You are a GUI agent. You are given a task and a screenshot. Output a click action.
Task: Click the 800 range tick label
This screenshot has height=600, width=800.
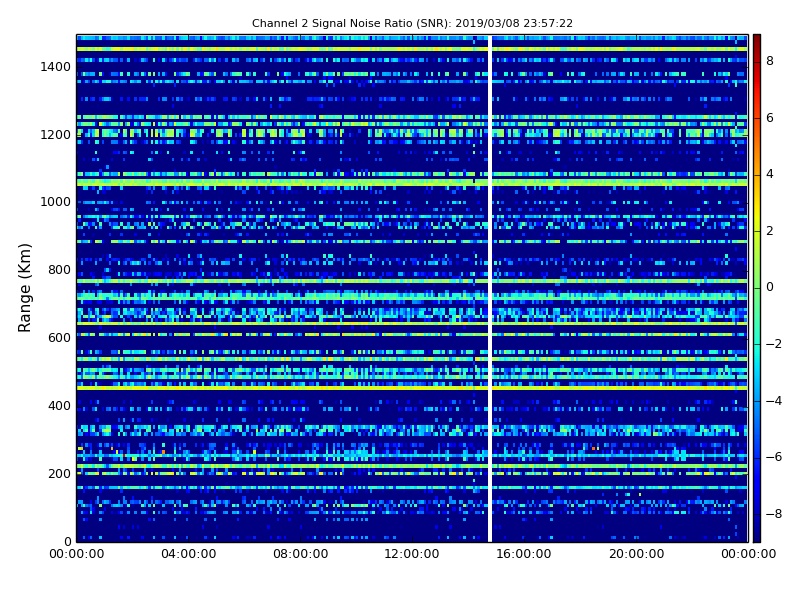click(x=59, y=270)
